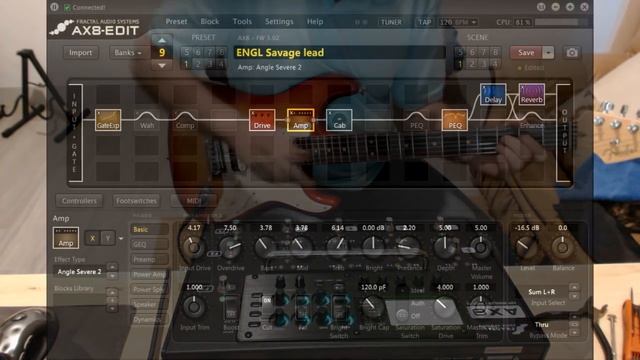
Task: Select the red Drive block
Action: tap(262, 120)
